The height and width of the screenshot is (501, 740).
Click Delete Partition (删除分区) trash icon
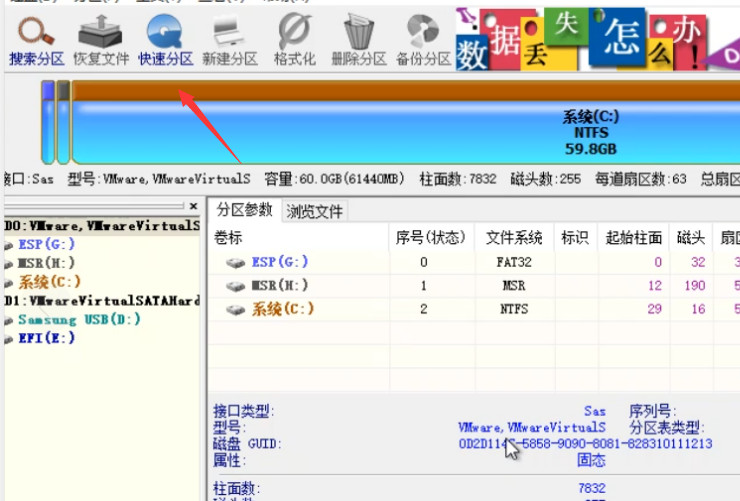[x=359, y=41]
